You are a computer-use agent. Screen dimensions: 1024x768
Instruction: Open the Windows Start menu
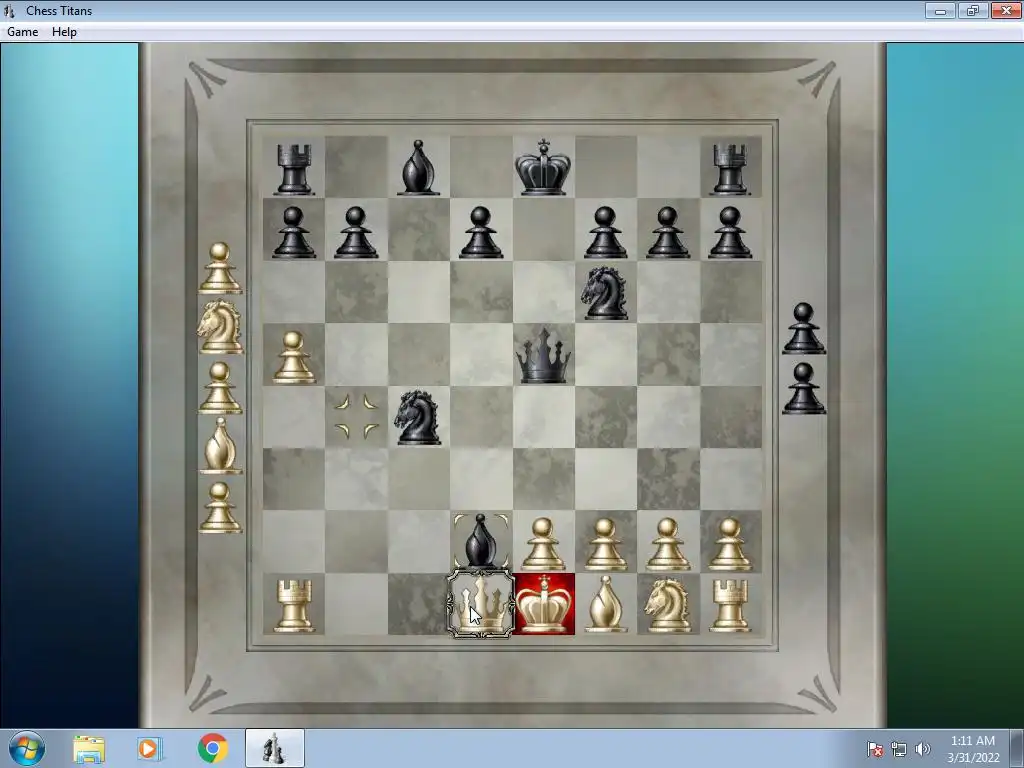(27, 748)
